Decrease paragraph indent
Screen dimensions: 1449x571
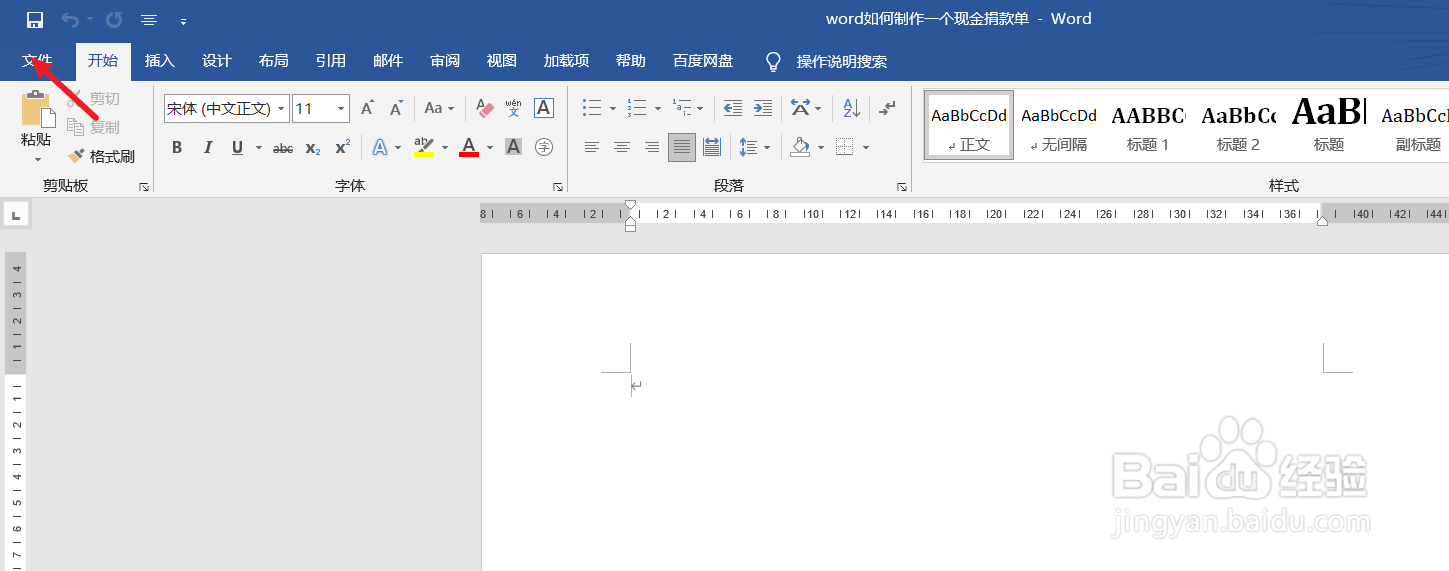733,108
